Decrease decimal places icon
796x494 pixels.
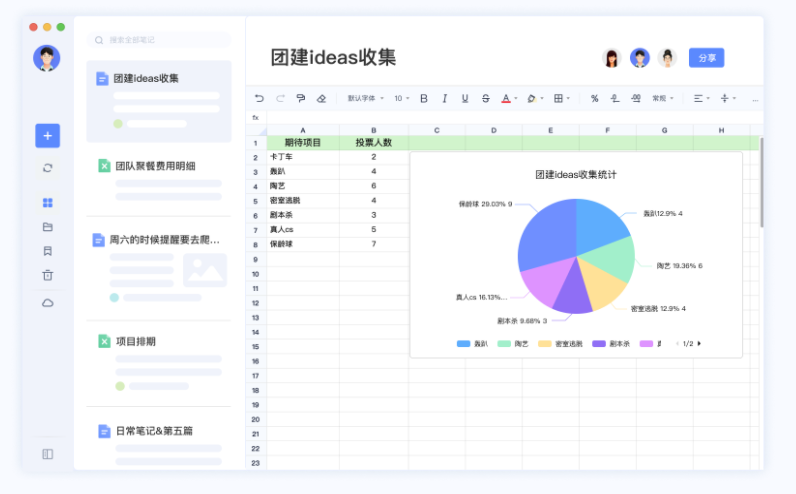click(x=615, y=98)
